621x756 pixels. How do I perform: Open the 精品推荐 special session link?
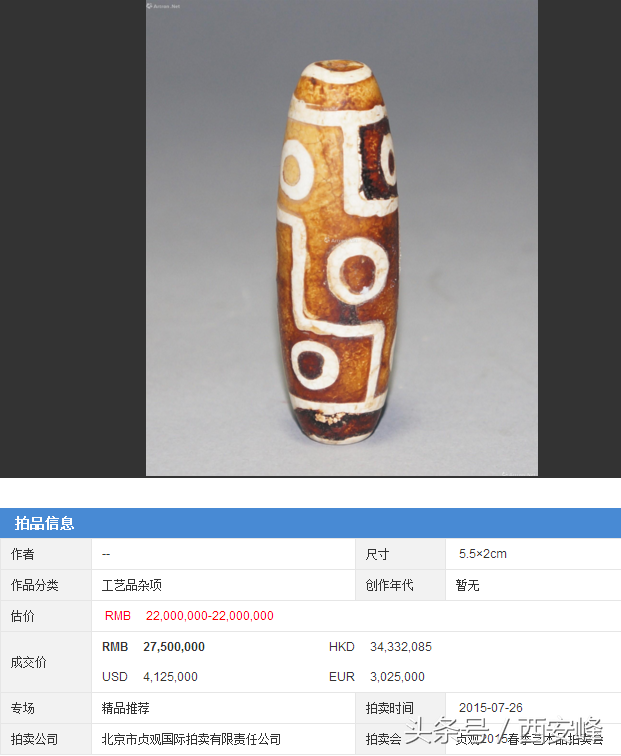(125, 708)
